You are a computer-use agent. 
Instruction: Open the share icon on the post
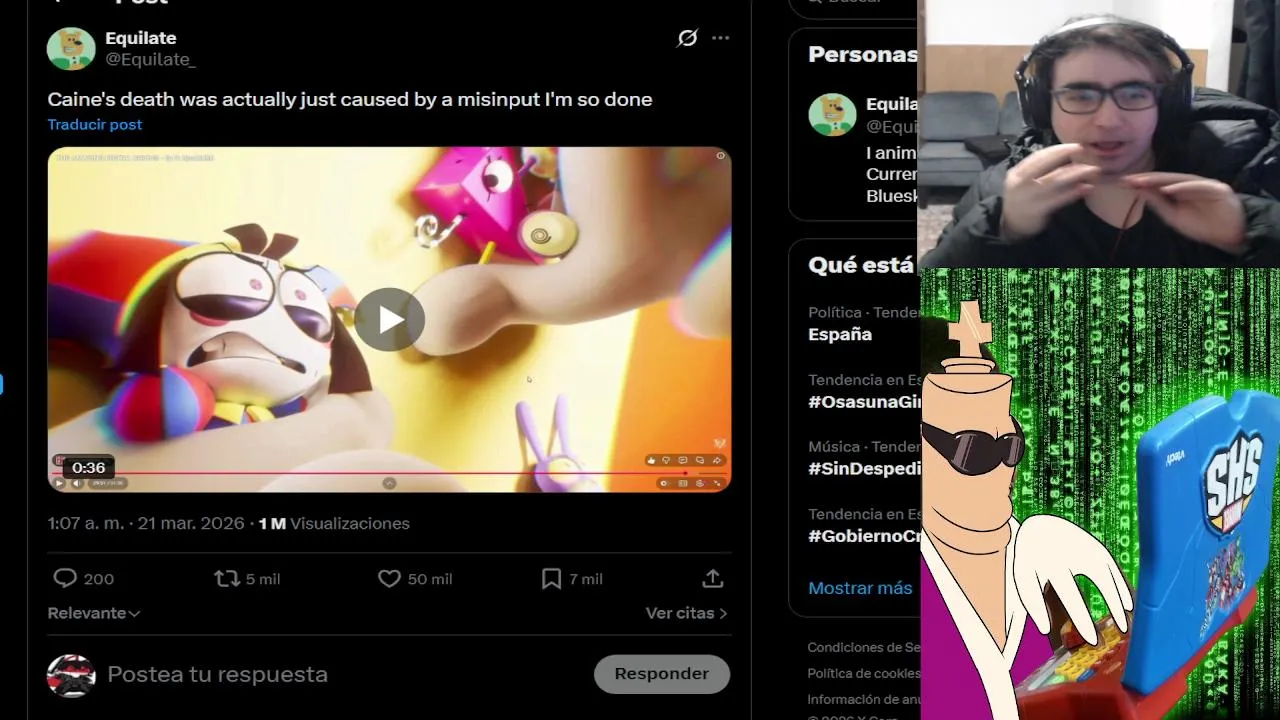pyautogui.click(x=712, y=578)
